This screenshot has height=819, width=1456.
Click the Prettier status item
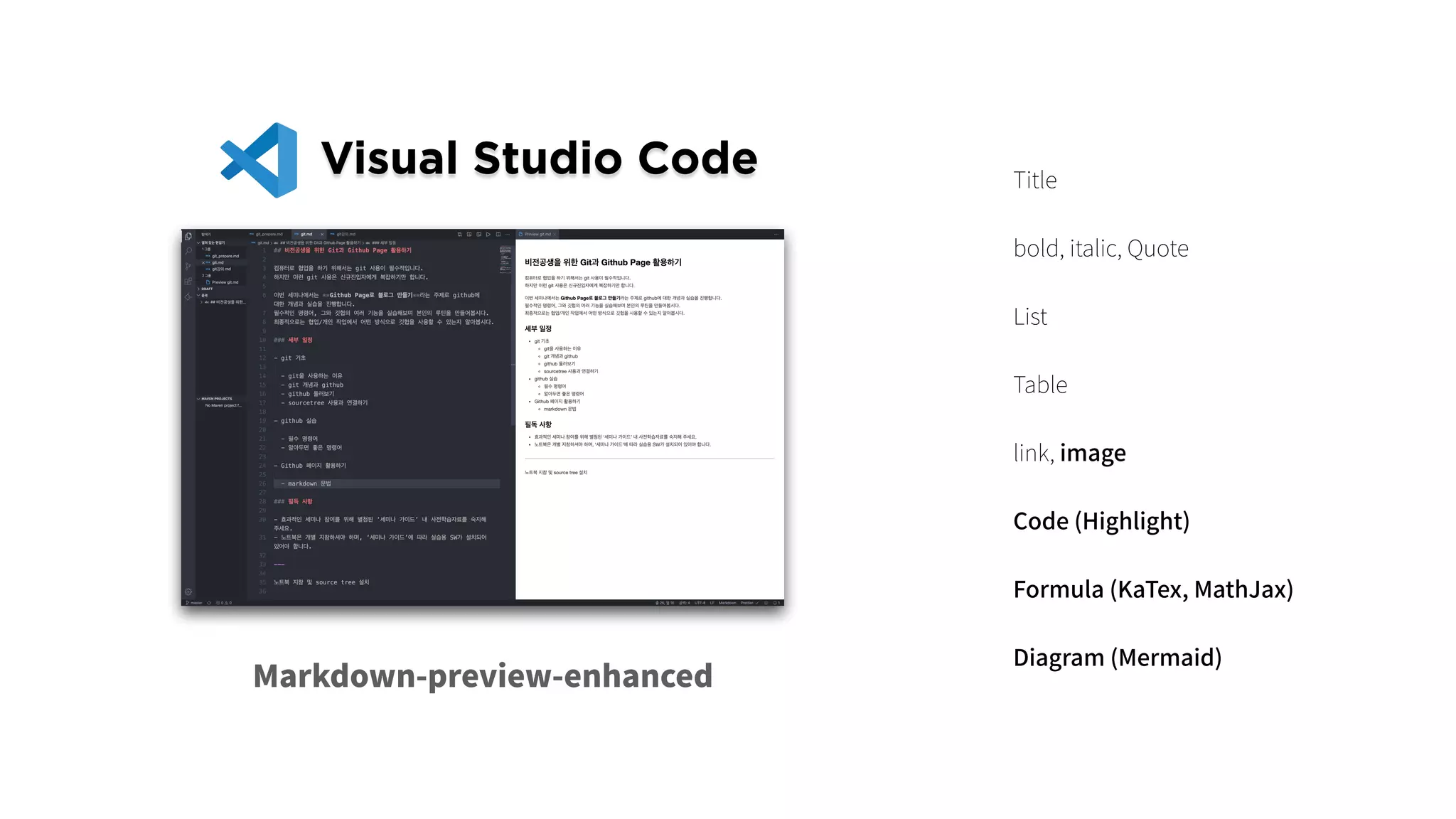click(749, 603)
